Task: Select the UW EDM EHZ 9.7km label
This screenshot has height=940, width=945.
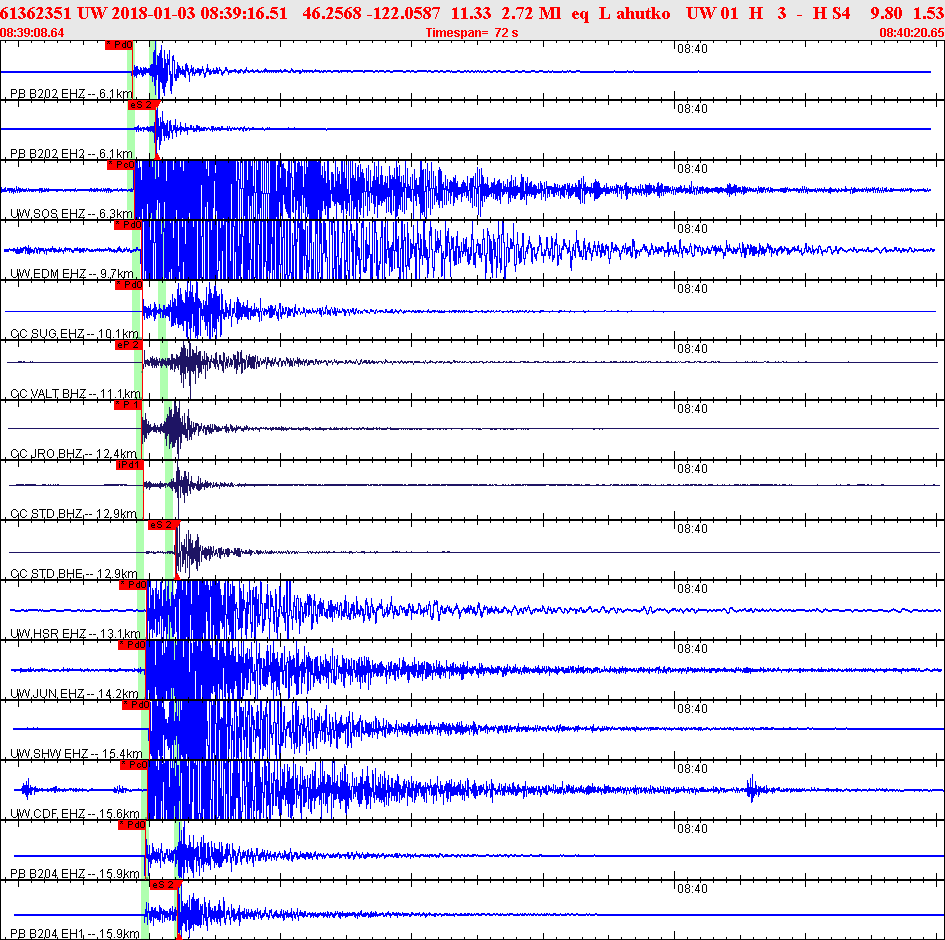Action: [x=72, y=274]
